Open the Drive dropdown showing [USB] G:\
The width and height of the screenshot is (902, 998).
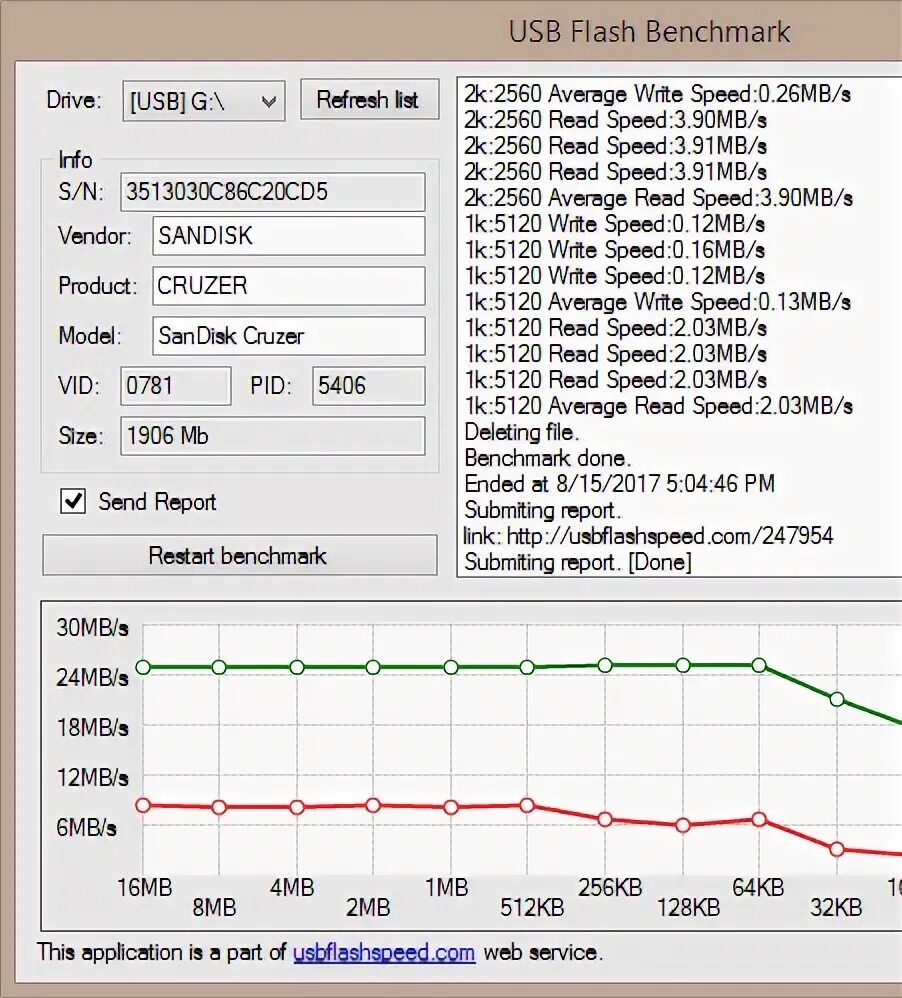point(204,101)
